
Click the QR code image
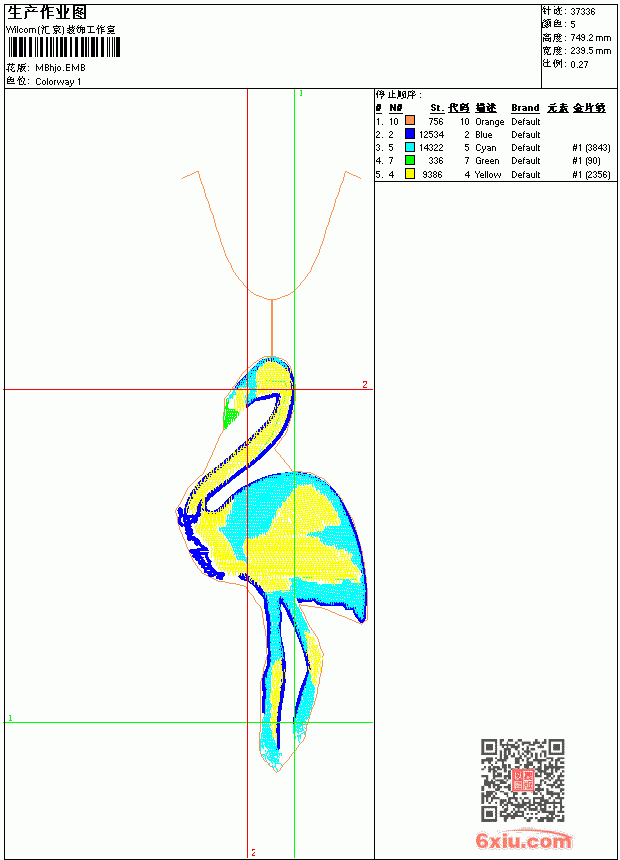coord(522,780)
